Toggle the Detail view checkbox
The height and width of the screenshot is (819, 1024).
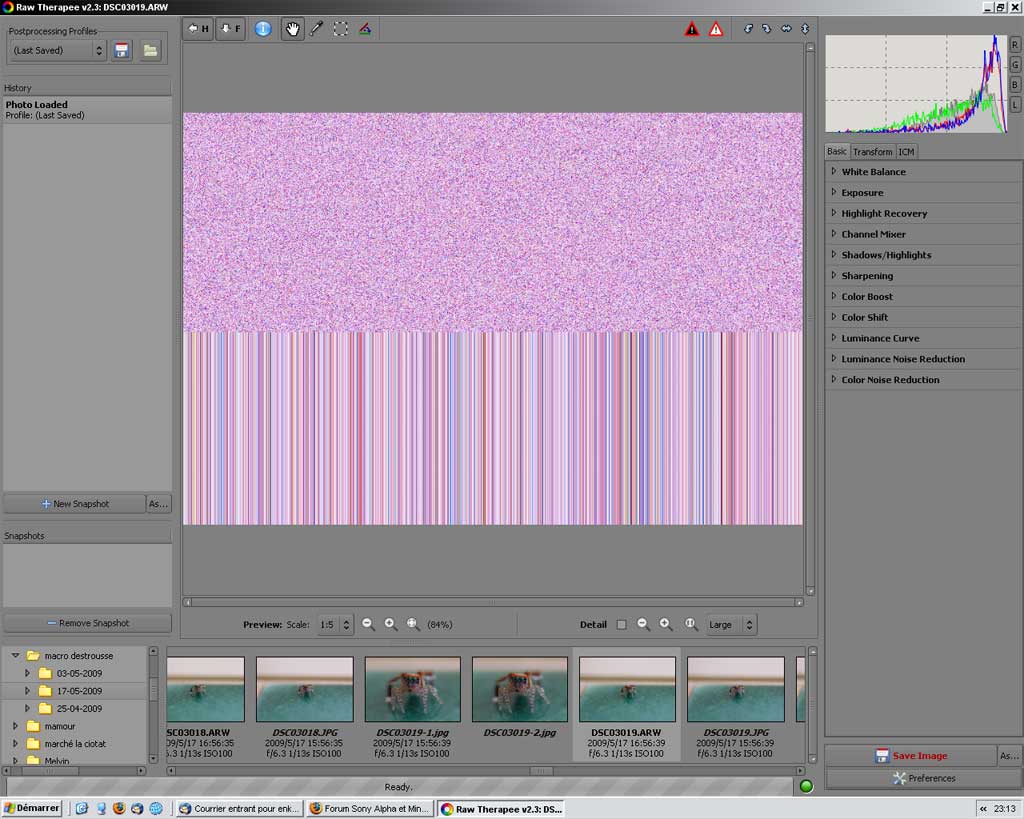coord(621,625)
